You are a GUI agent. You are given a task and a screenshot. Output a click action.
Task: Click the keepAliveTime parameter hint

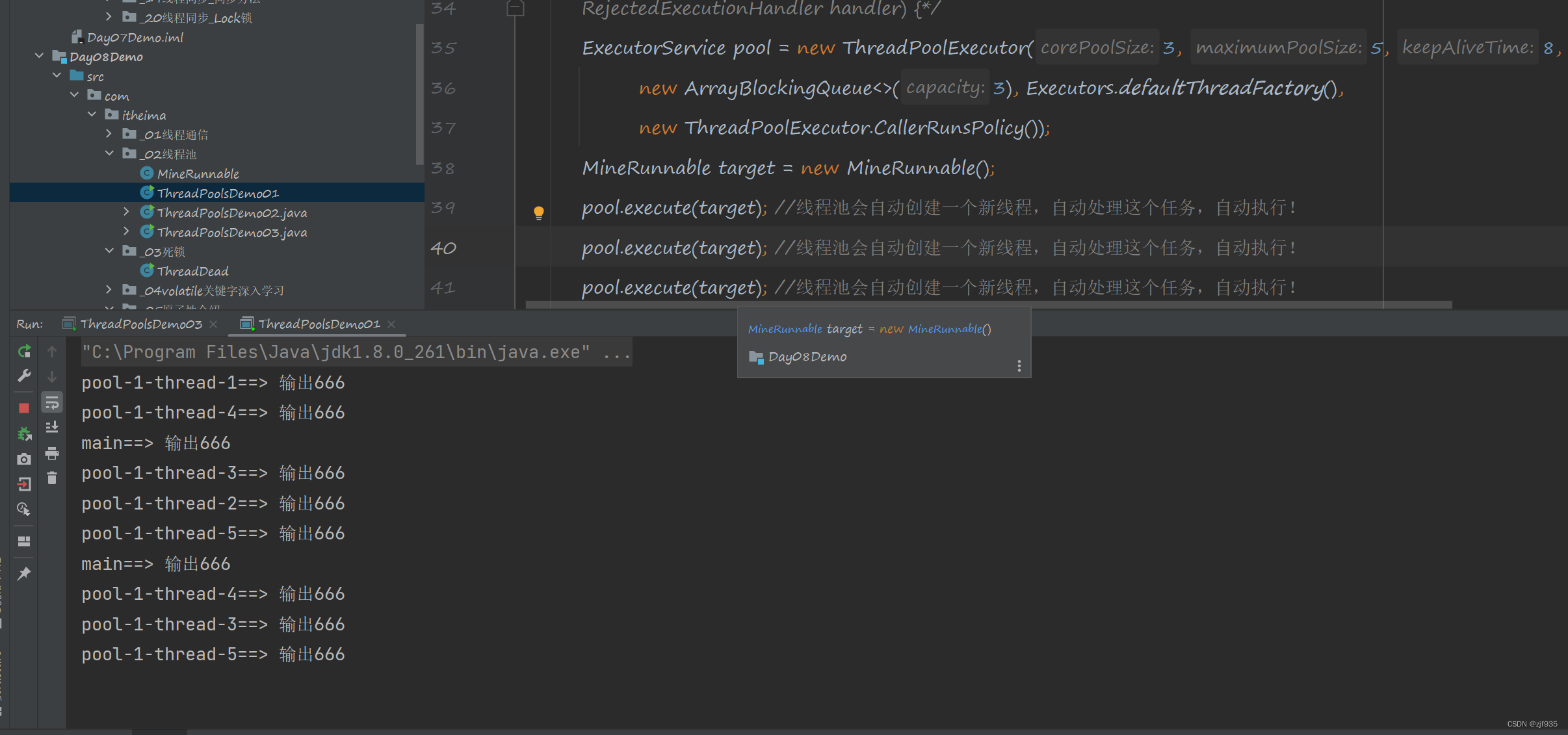coord(1468,47)
